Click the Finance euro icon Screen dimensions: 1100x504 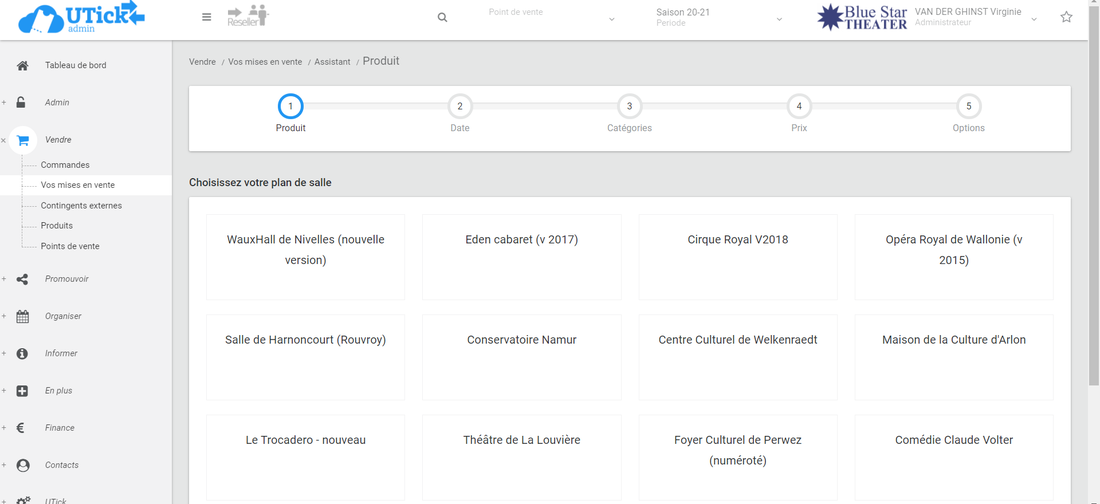tap(21, 428)
